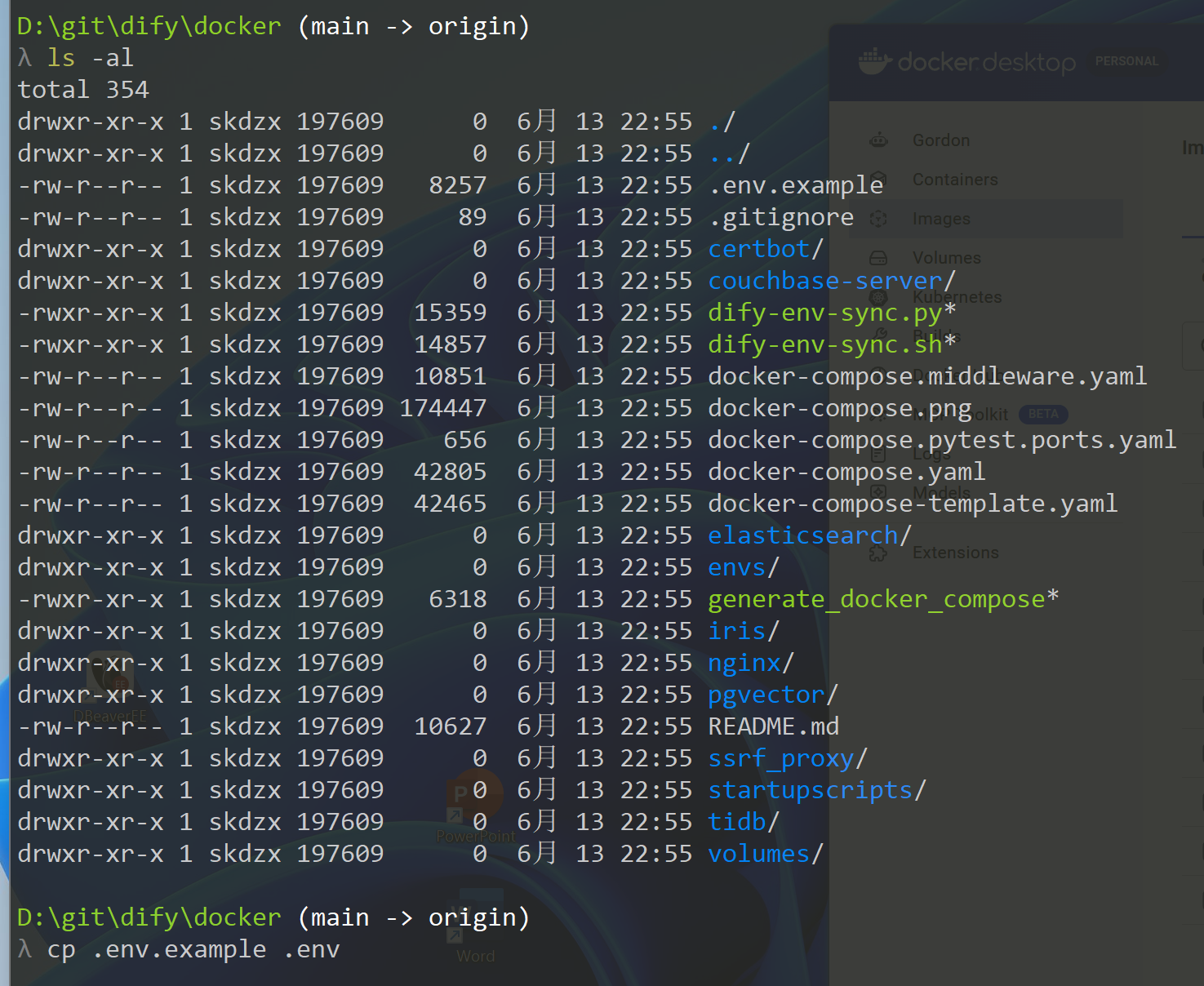
Task: Click (main -> origin) in the top prompt
Action: pos(414,26)
